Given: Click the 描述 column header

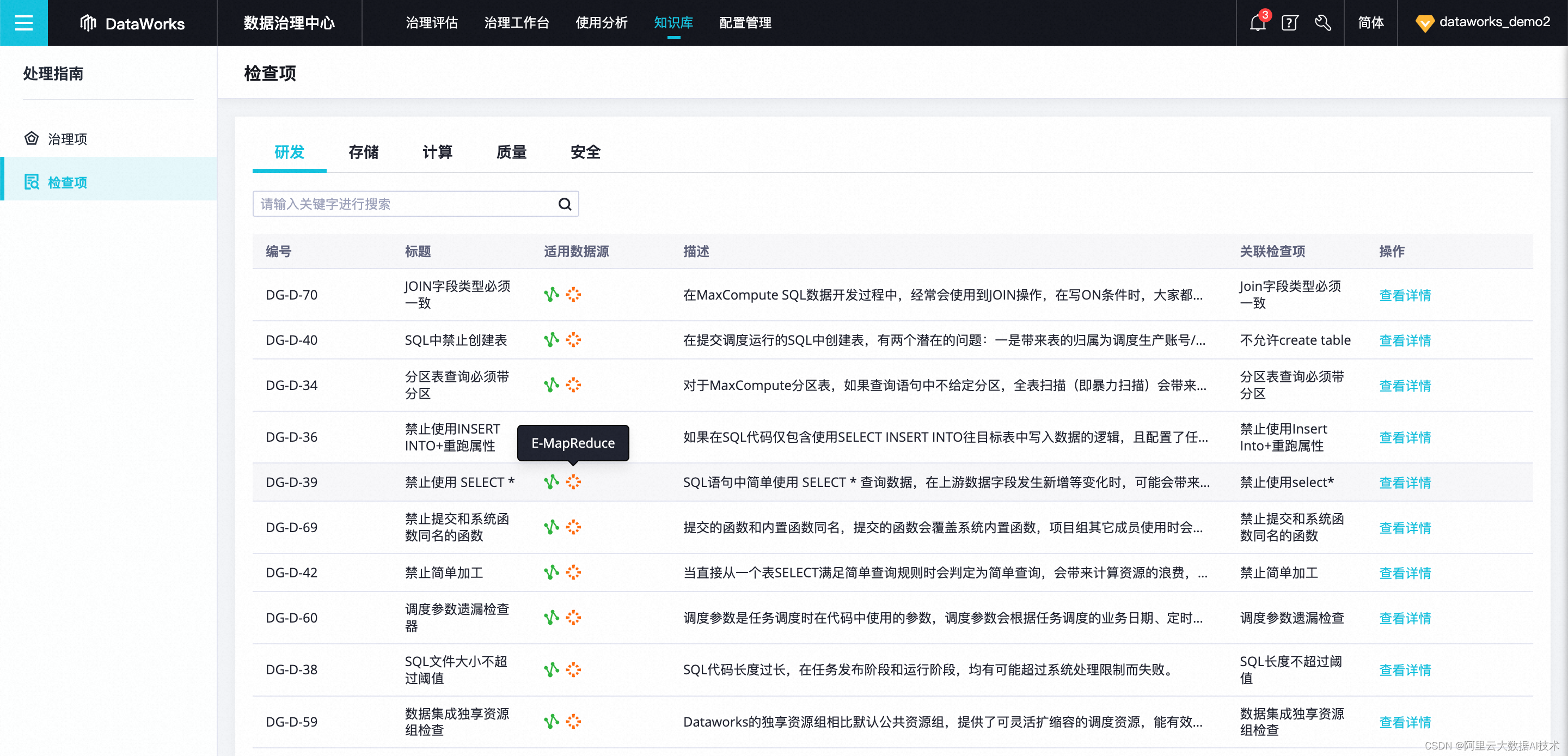Looking at the screenshot, I should click(x=696, y=252).
